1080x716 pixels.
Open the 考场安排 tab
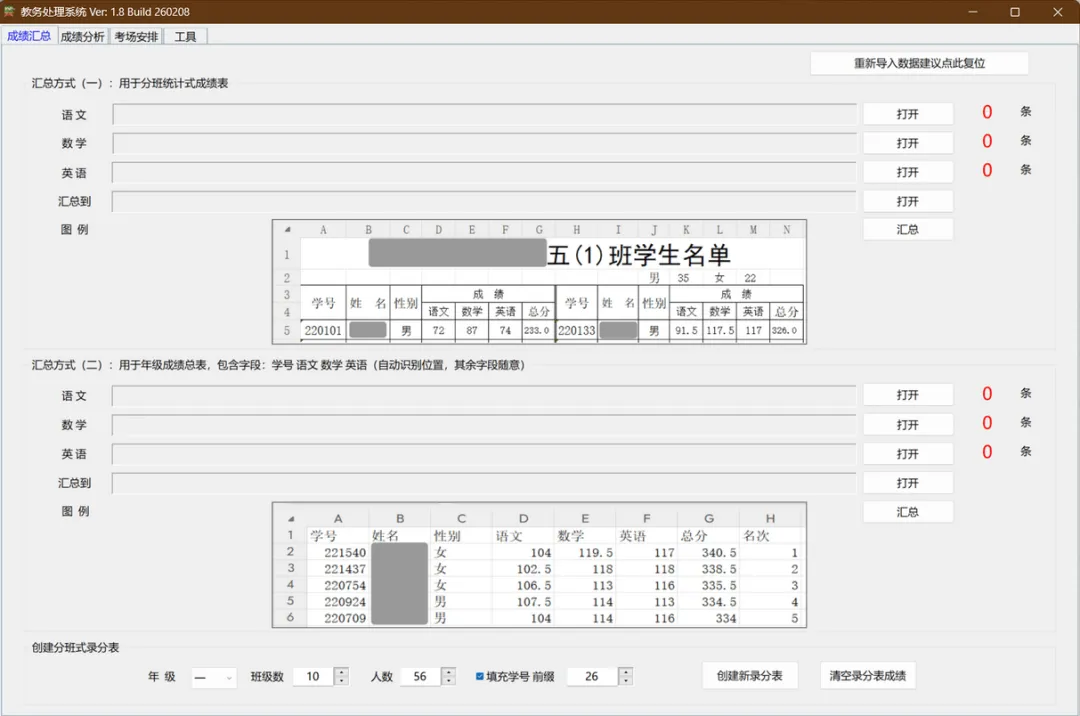pyautogui.click(x=136, y=36)
